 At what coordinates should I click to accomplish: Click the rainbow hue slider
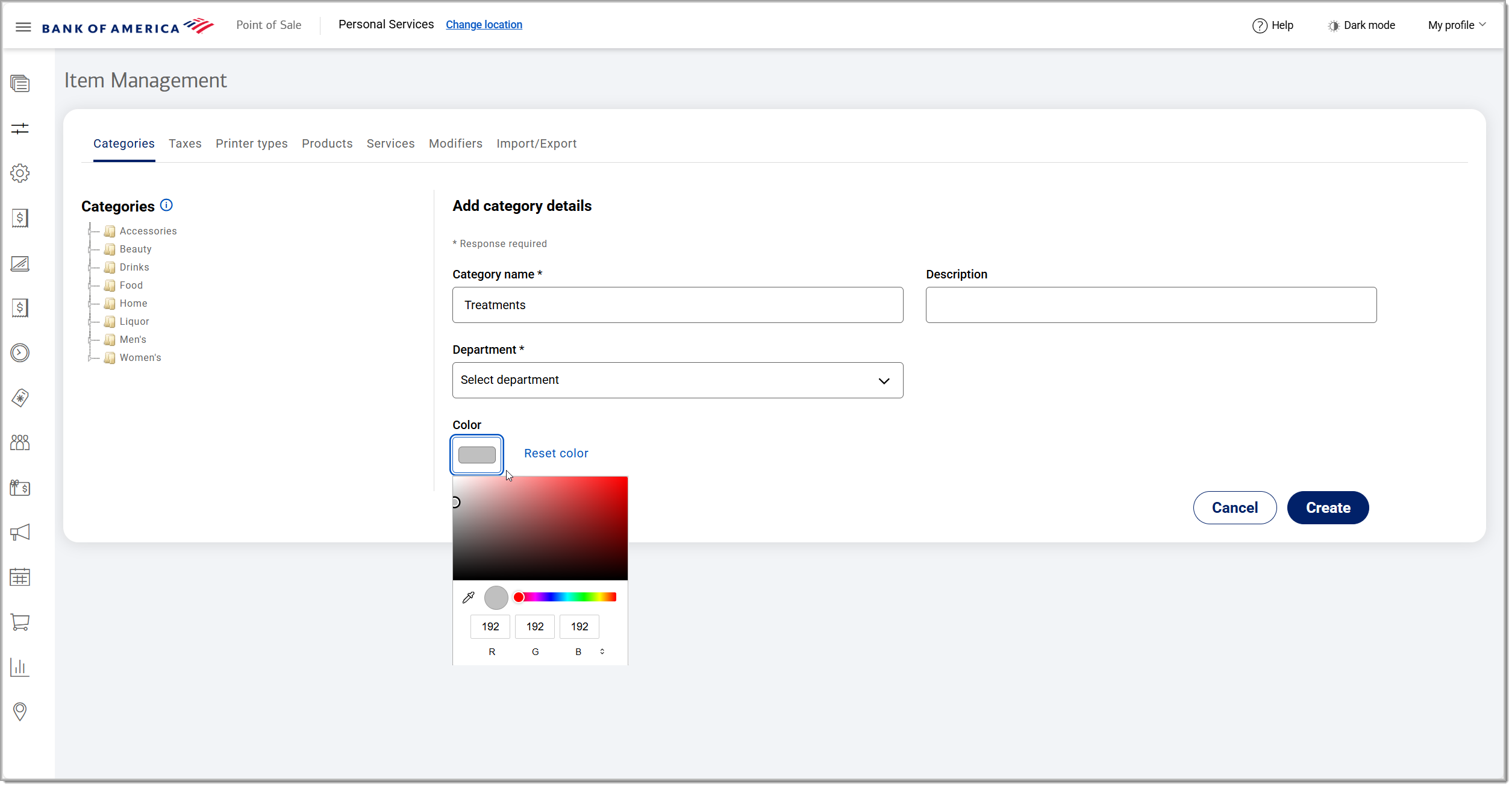pos(566,597)
